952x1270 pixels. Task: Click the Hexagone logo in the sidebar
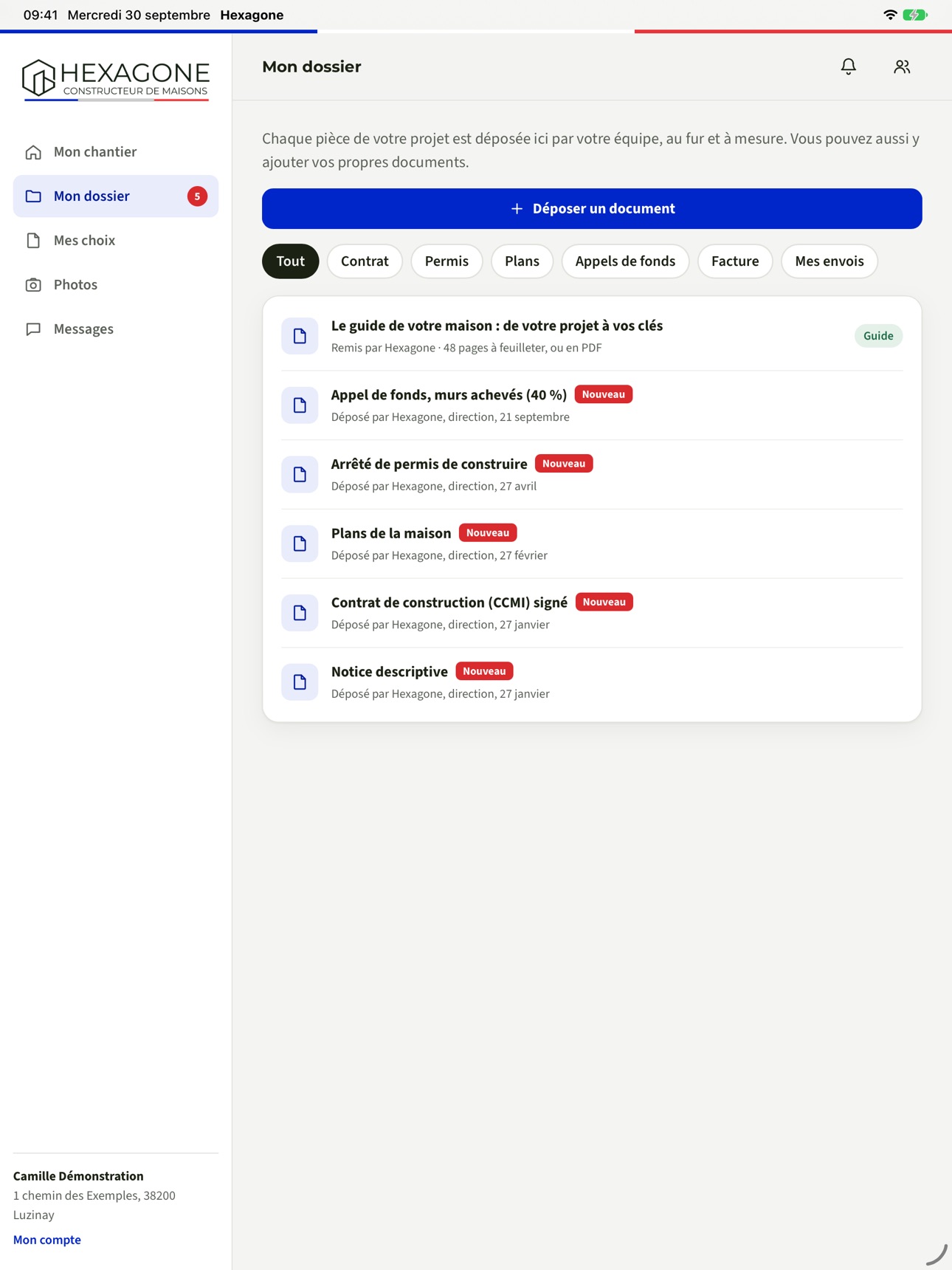coord(116,79)
